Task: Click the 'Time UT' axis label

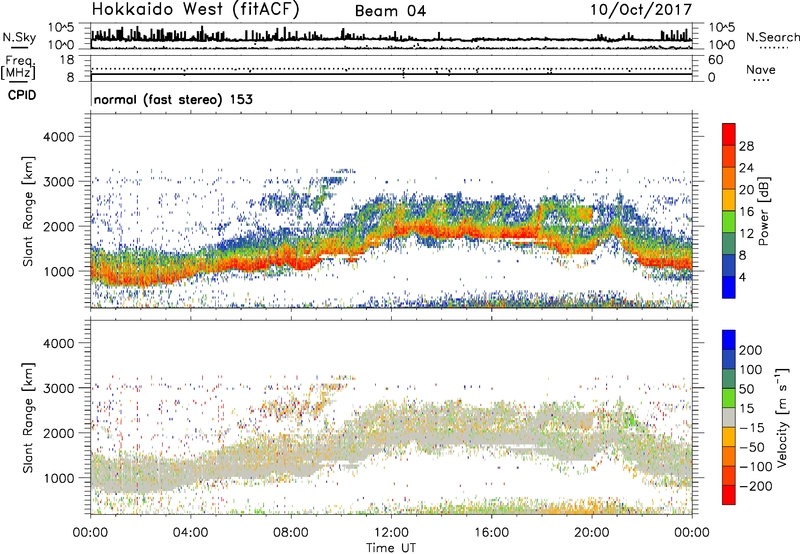Action: tap(391, 548)
